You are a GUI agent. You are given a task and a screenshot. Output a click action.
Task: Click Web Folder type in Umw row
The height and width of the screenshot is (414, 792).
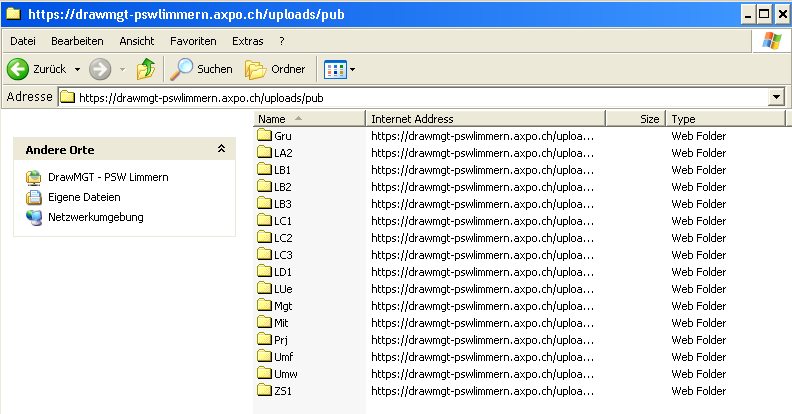click(699, 374)
